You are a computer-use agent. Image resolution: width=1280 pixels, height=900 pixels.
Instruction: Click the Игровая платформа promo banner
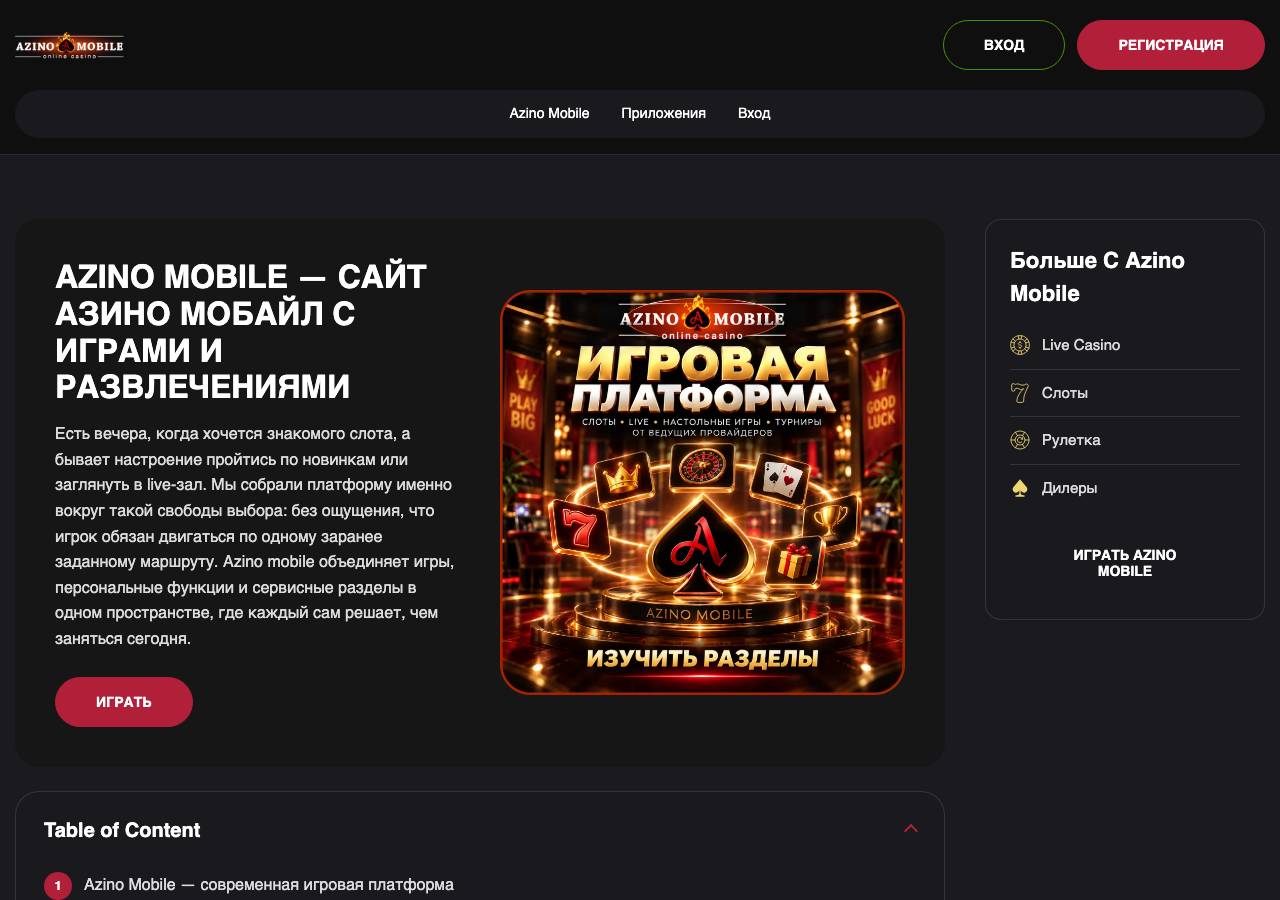(702, 492)
